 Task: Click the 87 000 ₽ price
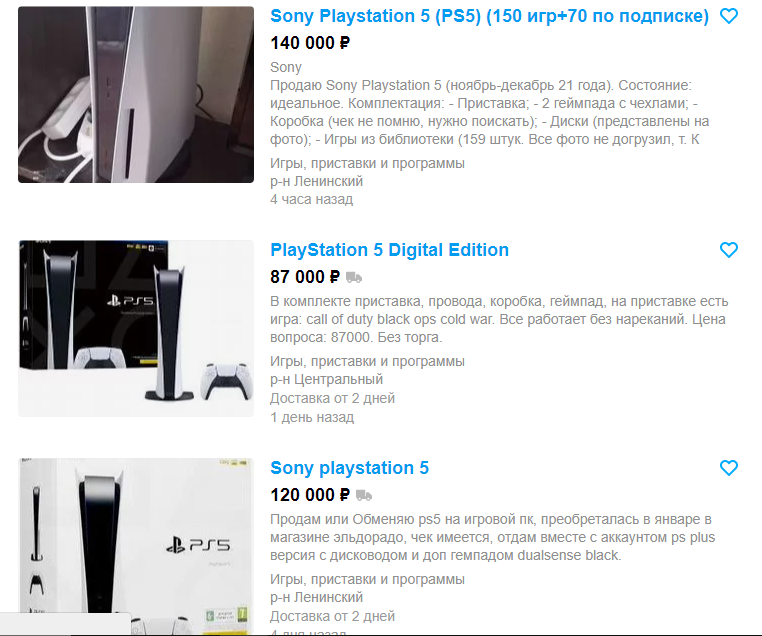(305, 277)
